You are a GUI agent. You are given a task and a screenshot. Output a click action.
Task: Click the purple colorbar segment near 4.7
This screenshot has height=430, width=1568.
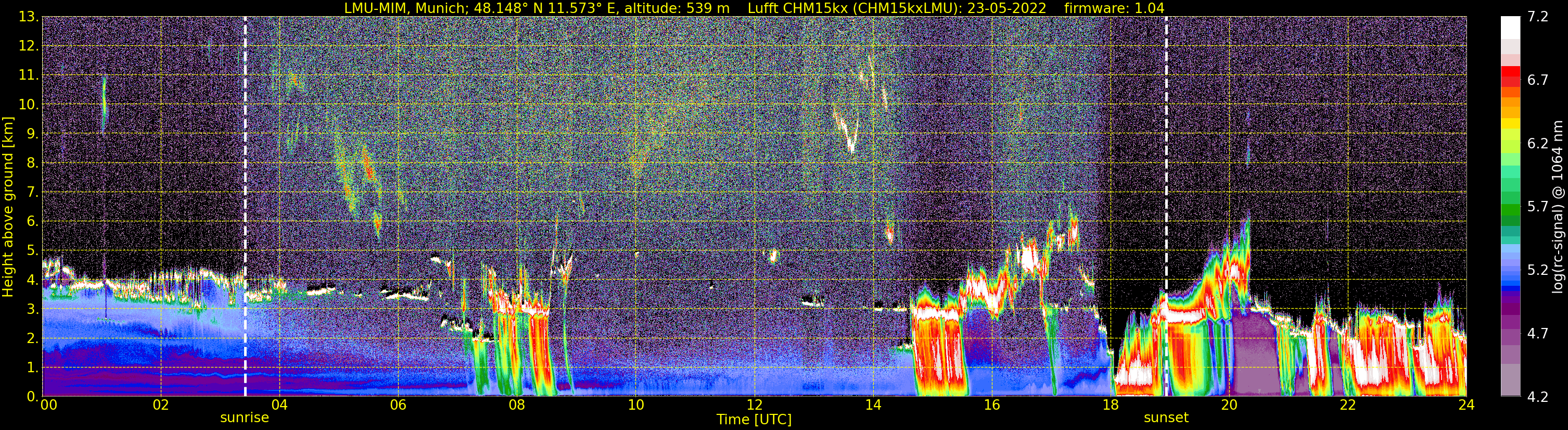click(x=1510, y=337)
